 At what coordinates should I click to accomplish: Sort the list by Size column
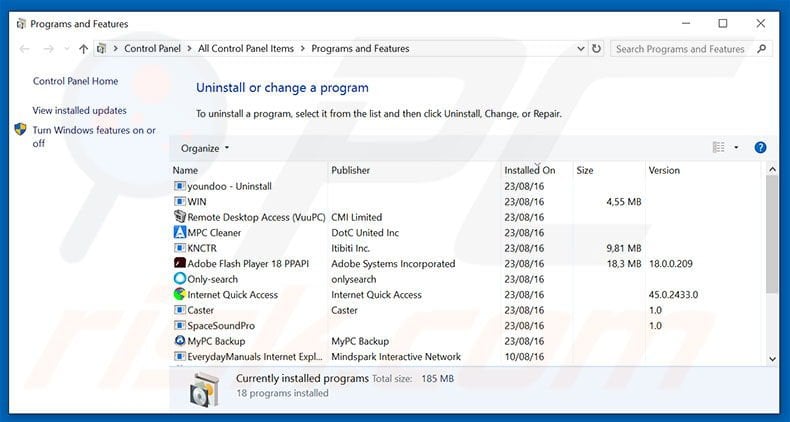585,170
